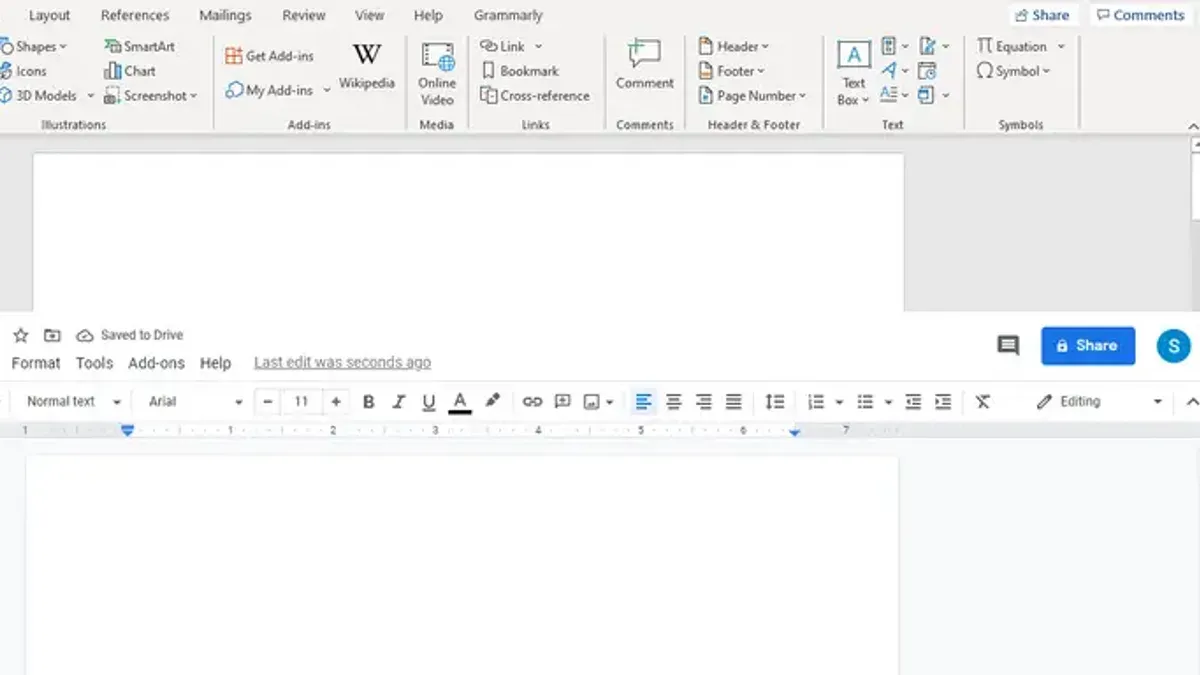Insert an Online Video
Screen dimensions: 1200x675
tap(437, 74)
